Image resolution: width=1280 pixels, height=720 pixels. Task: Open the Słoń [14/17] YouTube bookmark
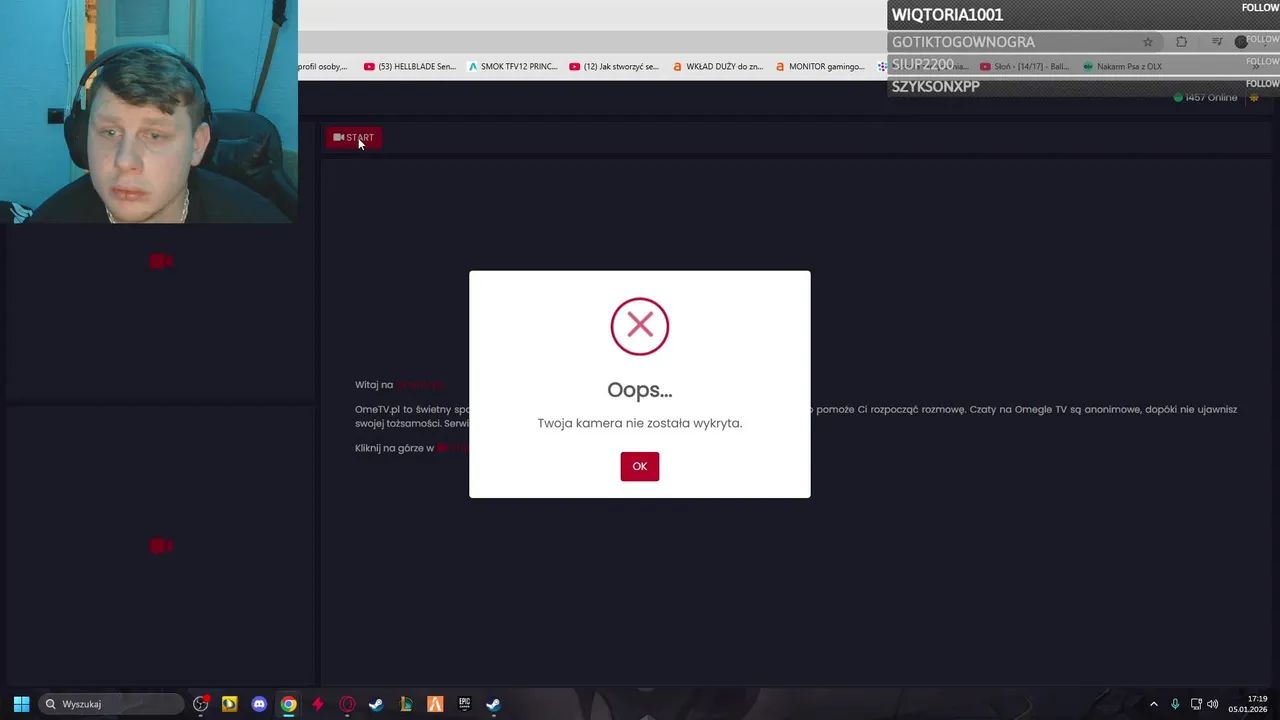[1024, 67]
